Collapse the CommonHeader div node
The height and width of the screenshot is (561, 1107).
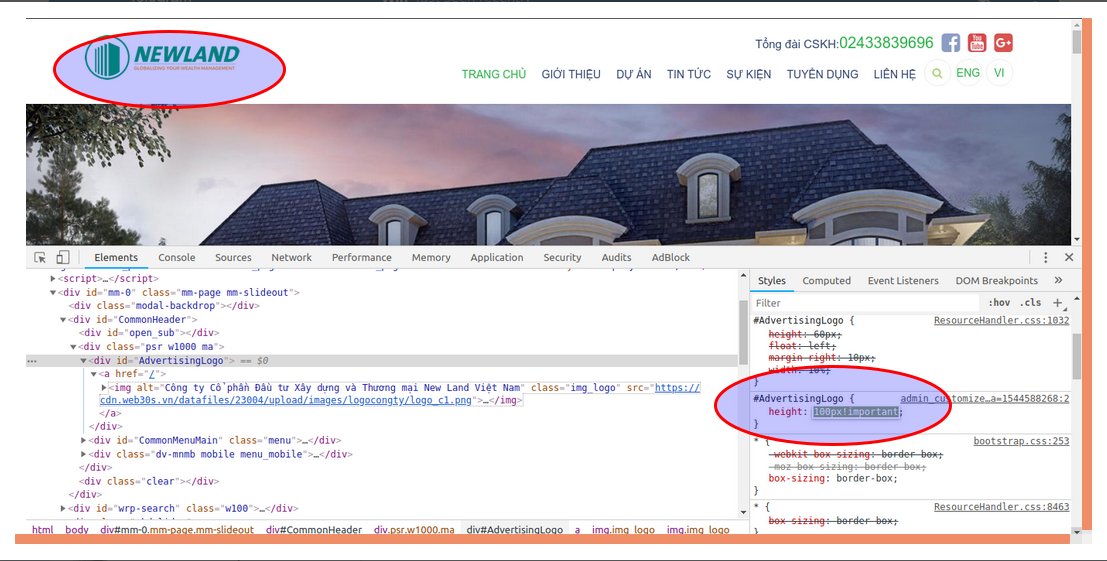point(63,320)
